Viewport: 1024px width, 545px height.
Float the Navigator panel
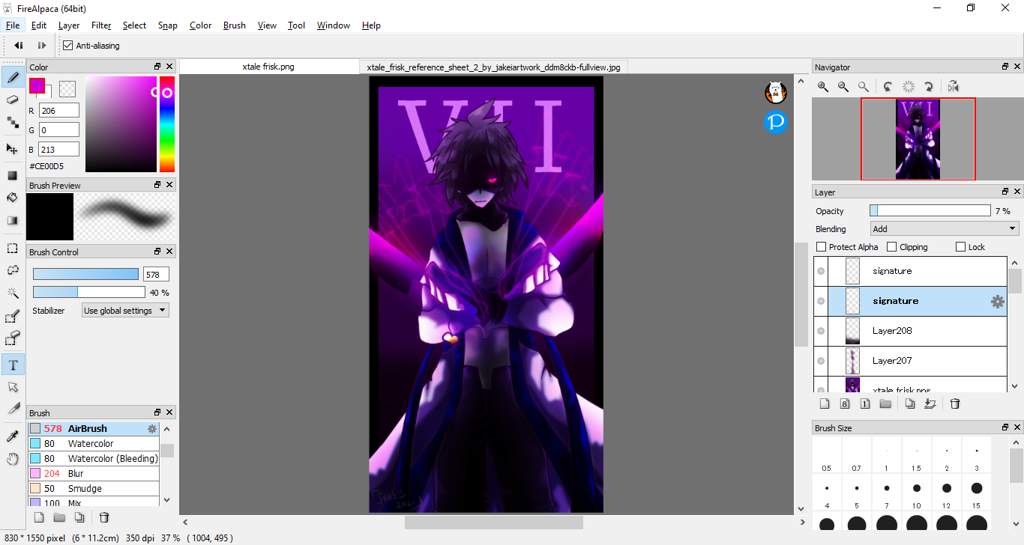pyautogui.click(x=1005, y=67)
